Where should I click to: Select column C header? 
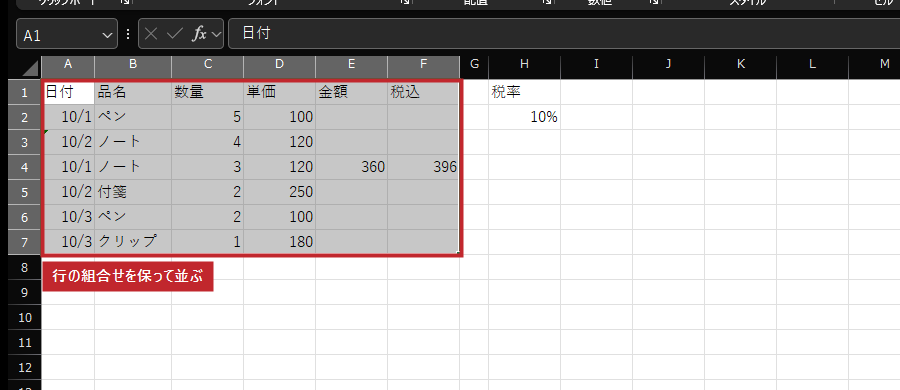pos(208,65)
